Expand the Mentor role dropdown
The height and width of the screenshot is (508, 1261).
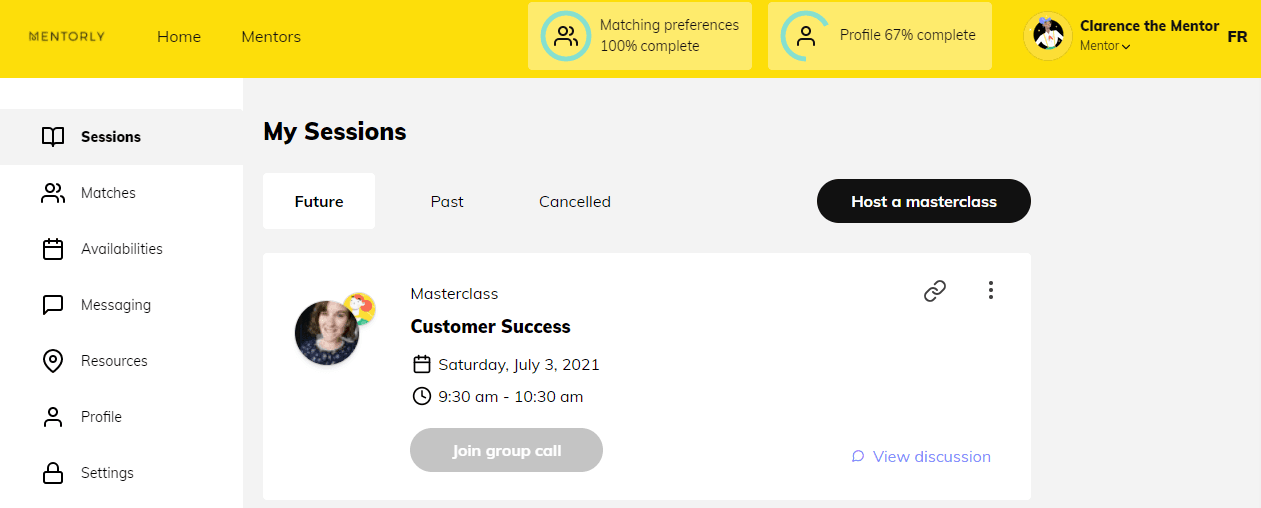pyautogui.click(x=1105, y=46)
